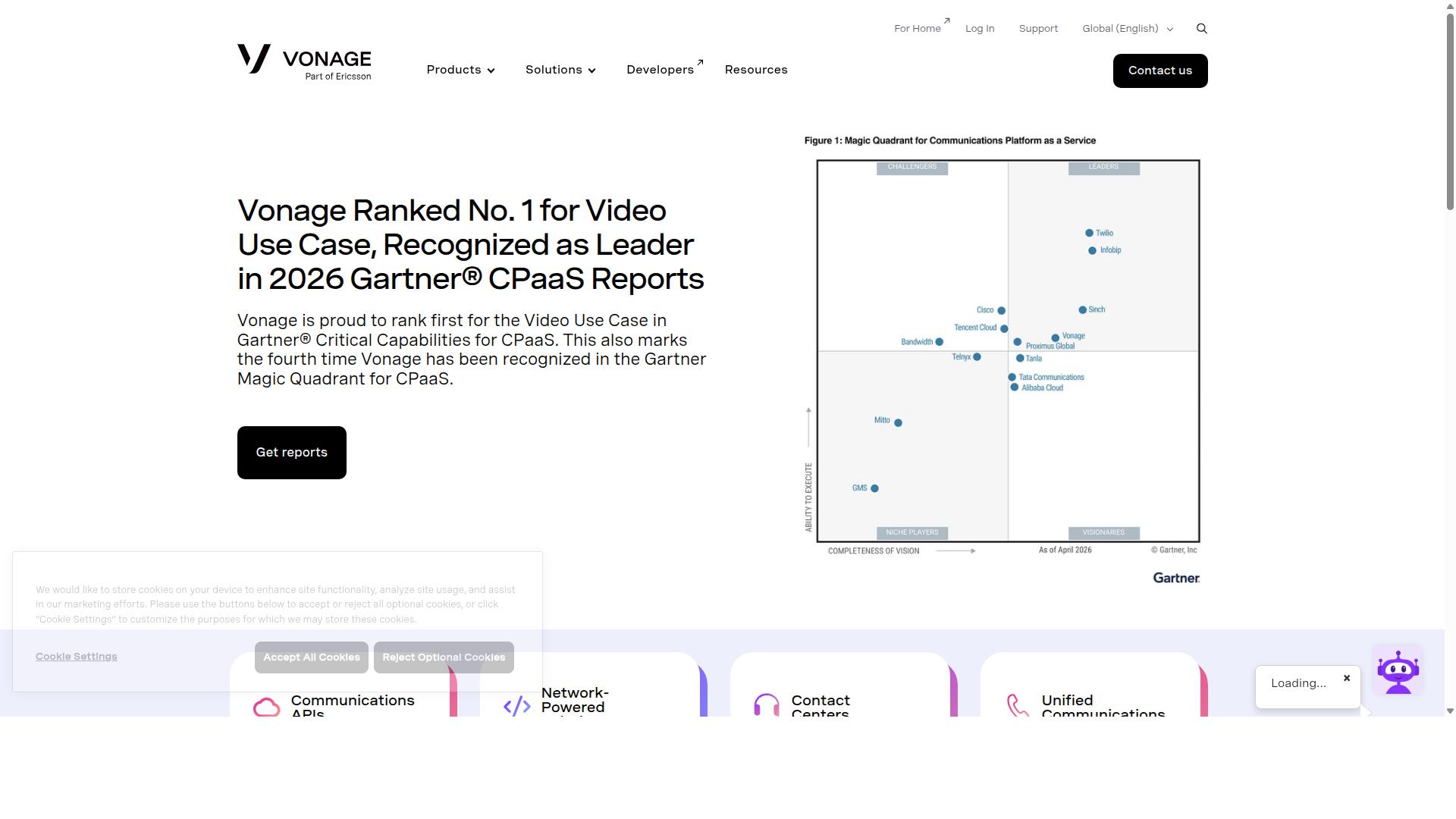Open Cookie Settings
1456x819 pixels.
(77, 657)
